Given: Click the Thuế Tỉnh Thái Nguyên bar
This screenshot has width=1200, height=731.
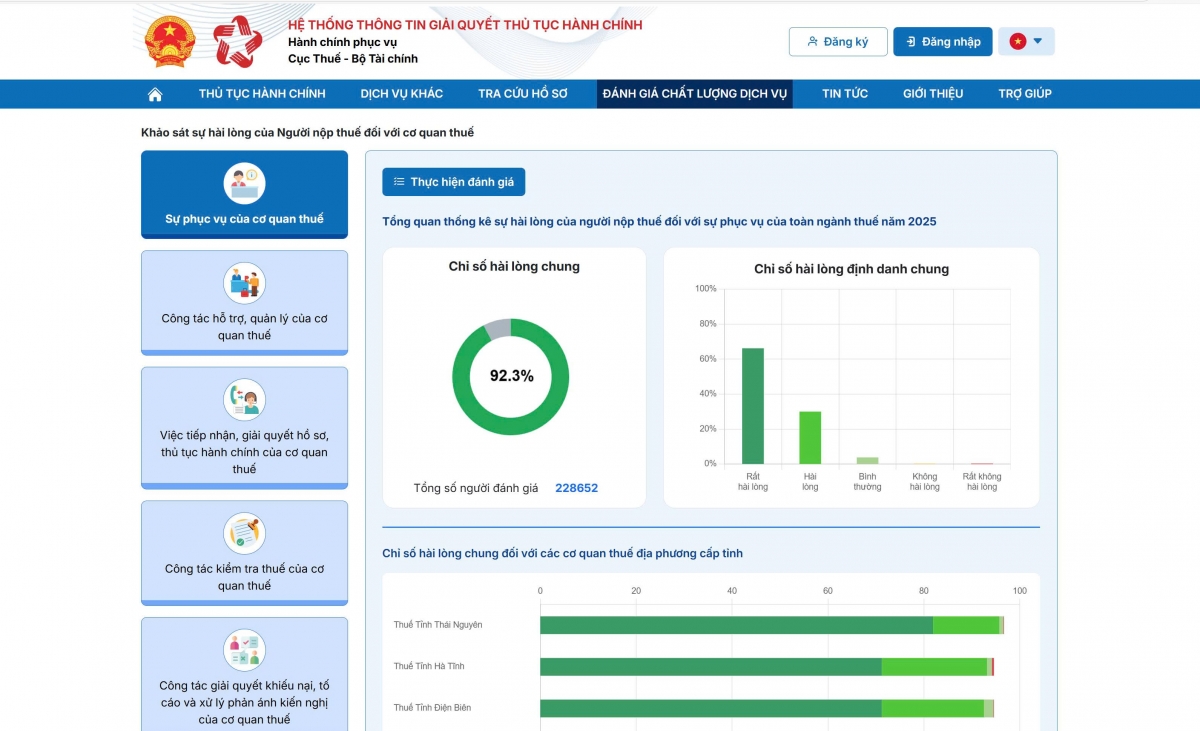Looking at the screenshot, I should coord(772,625).
